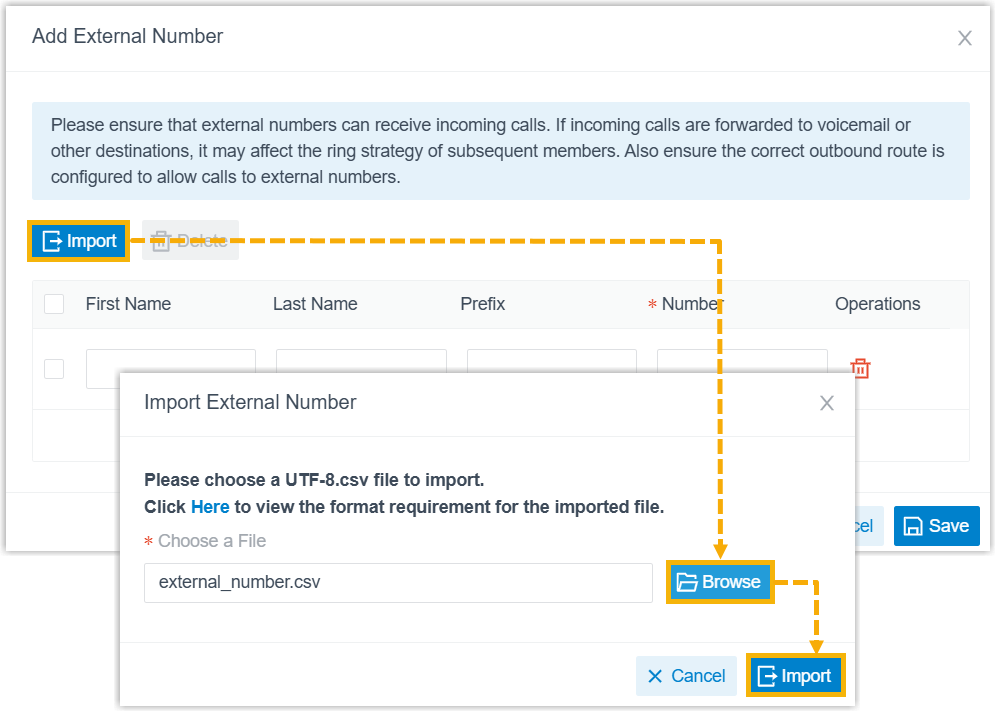Viewport: 996px width, 712px height.
Task: Click the floppy disk icon on Save button
Action: (913, 527)
